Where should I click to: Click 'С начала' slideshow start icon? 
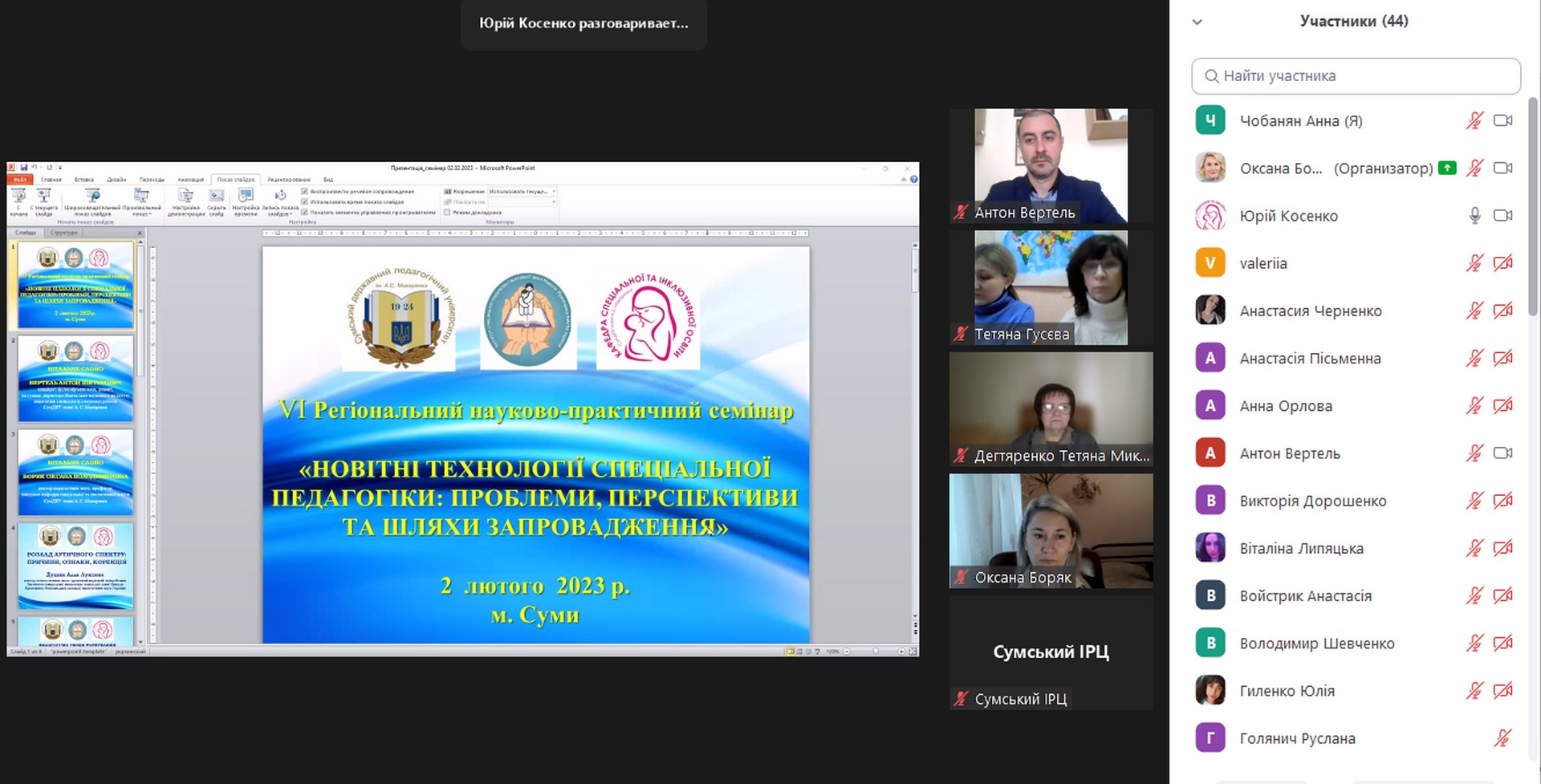[x=18, y=199]
